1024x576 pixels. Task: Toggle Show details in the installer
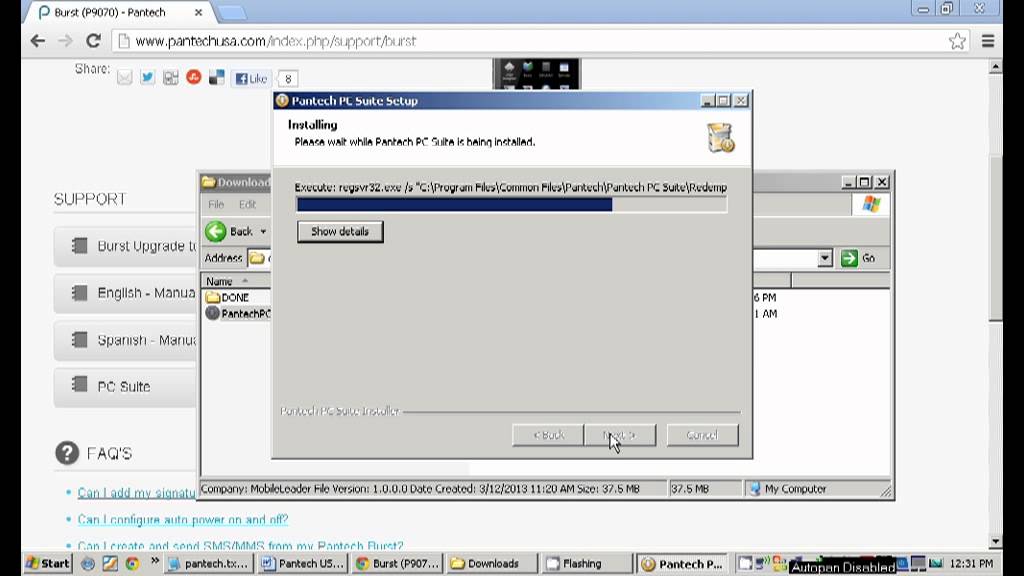pos(339,231)
